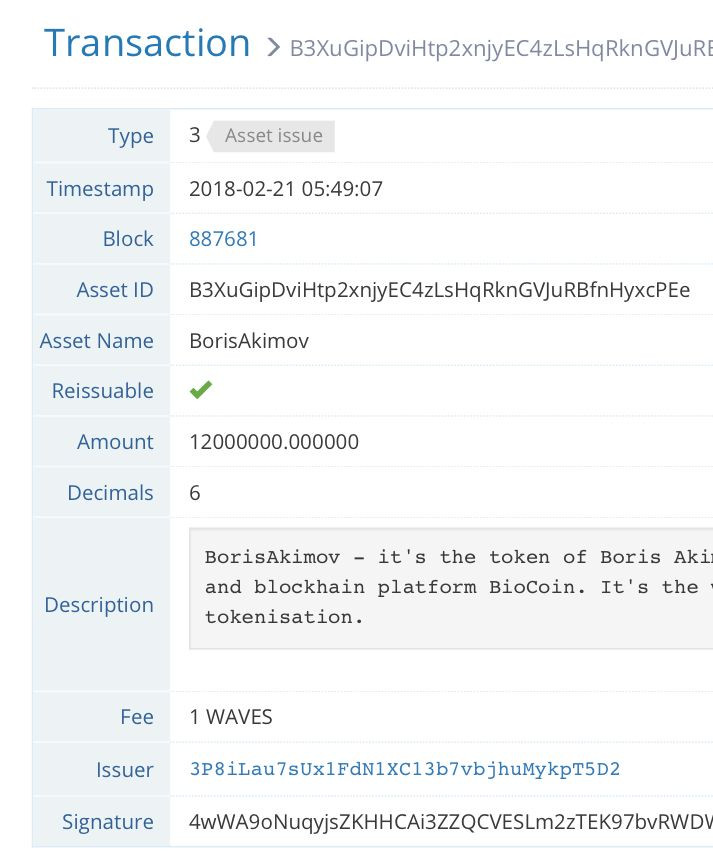Select amount value 12000000.000000
713x855 pixels.
tap(274, 442)
